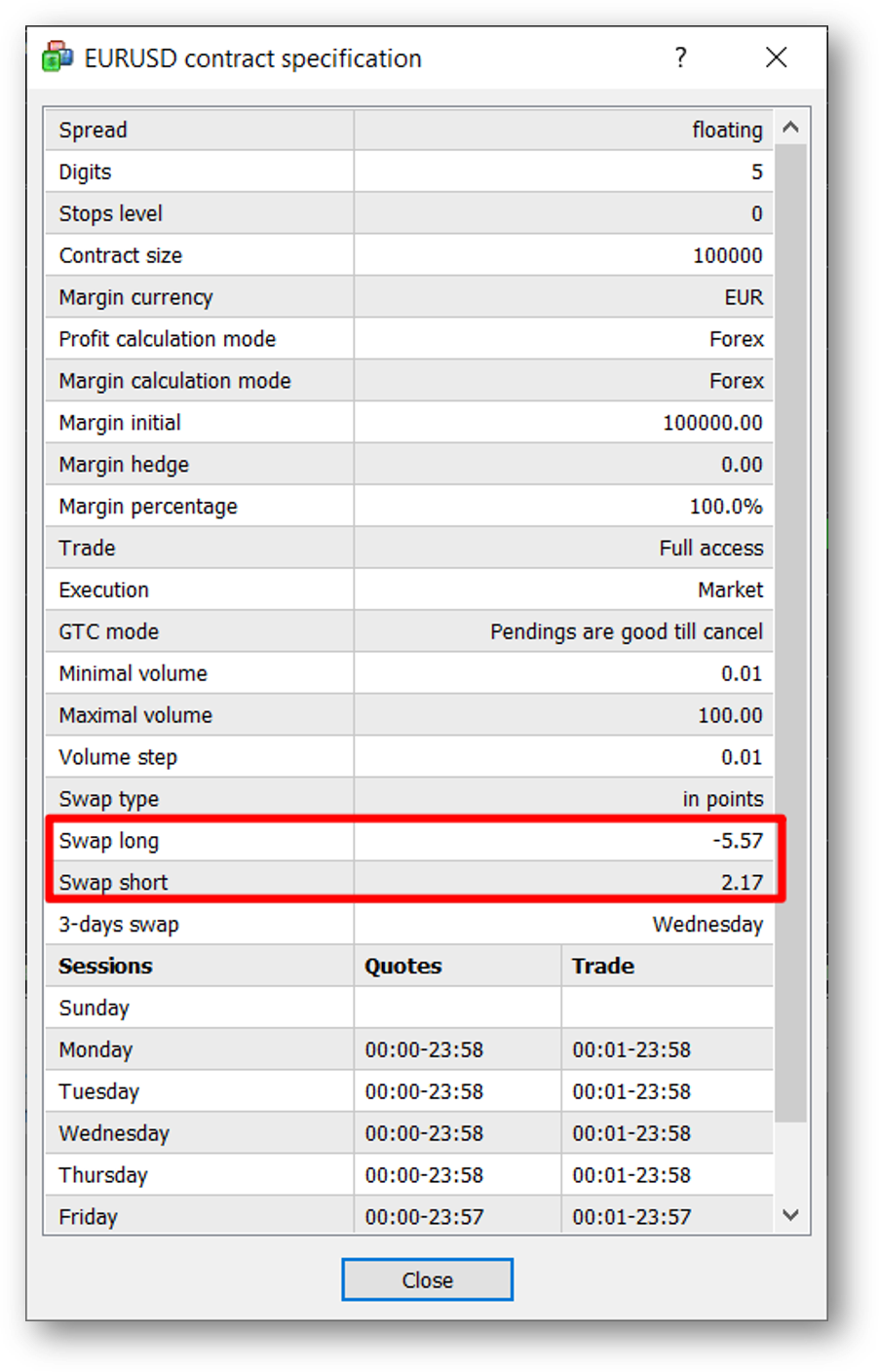The height and width of the screenshot is (1372, 879).
Task: Click the GTC mode row
Action: 409,631
